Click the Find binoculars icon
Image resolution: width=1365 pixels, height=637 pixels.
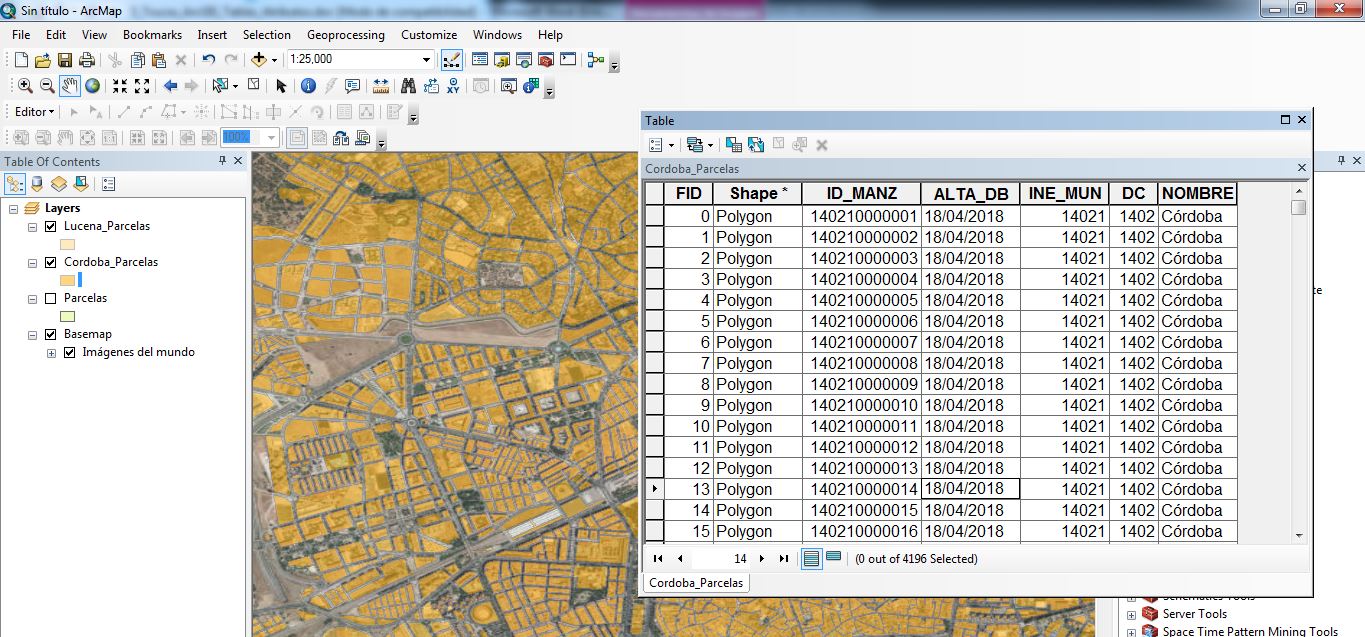pos(408,86)
